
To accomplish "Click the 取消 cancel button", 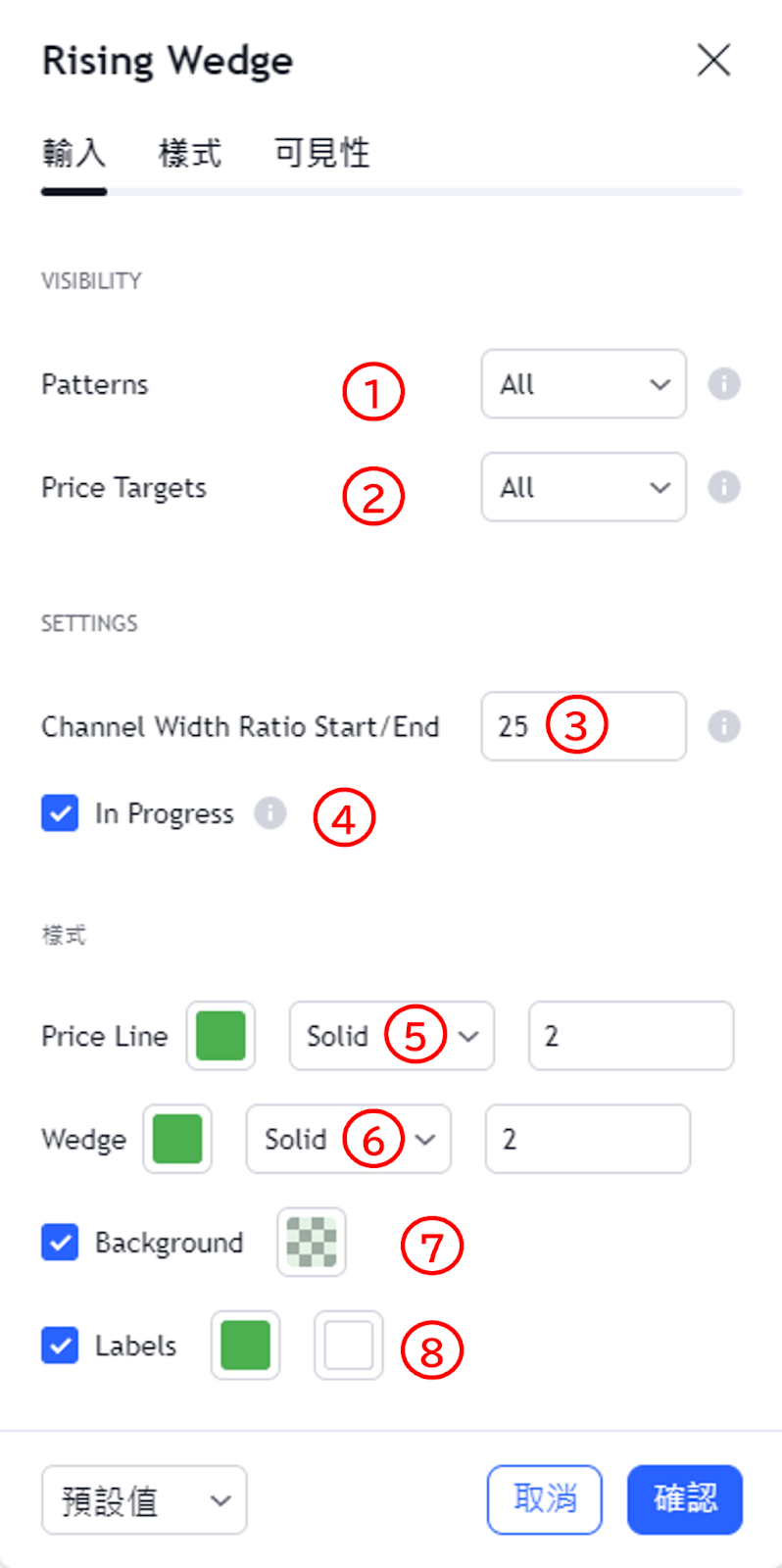I will 545,1499.
